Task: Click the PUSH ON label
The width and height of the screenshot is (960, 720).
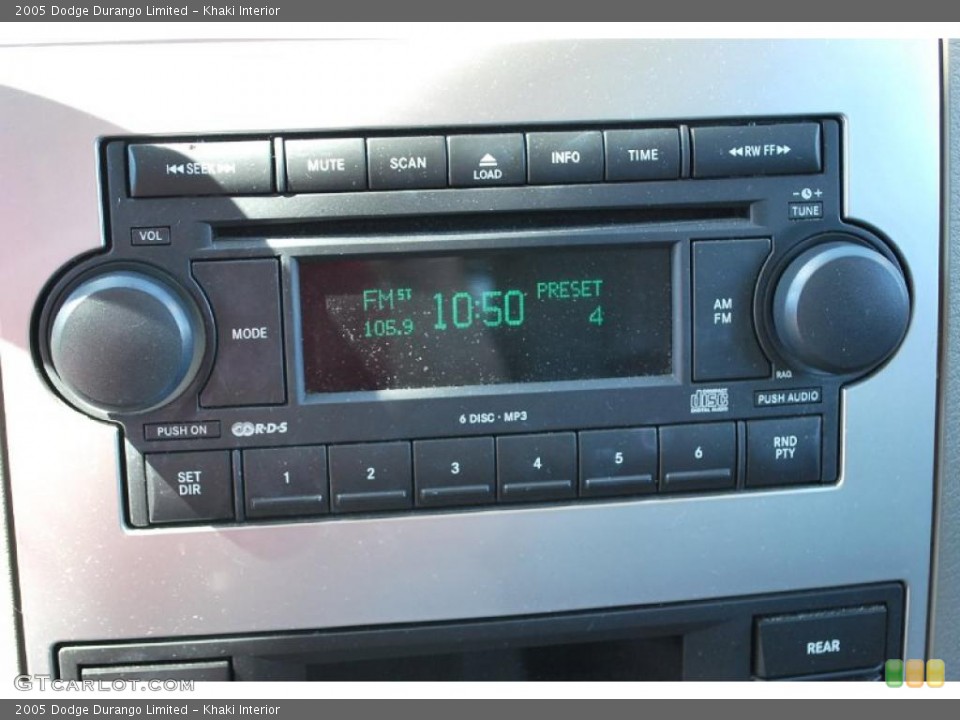Action: tap(181, 431)
